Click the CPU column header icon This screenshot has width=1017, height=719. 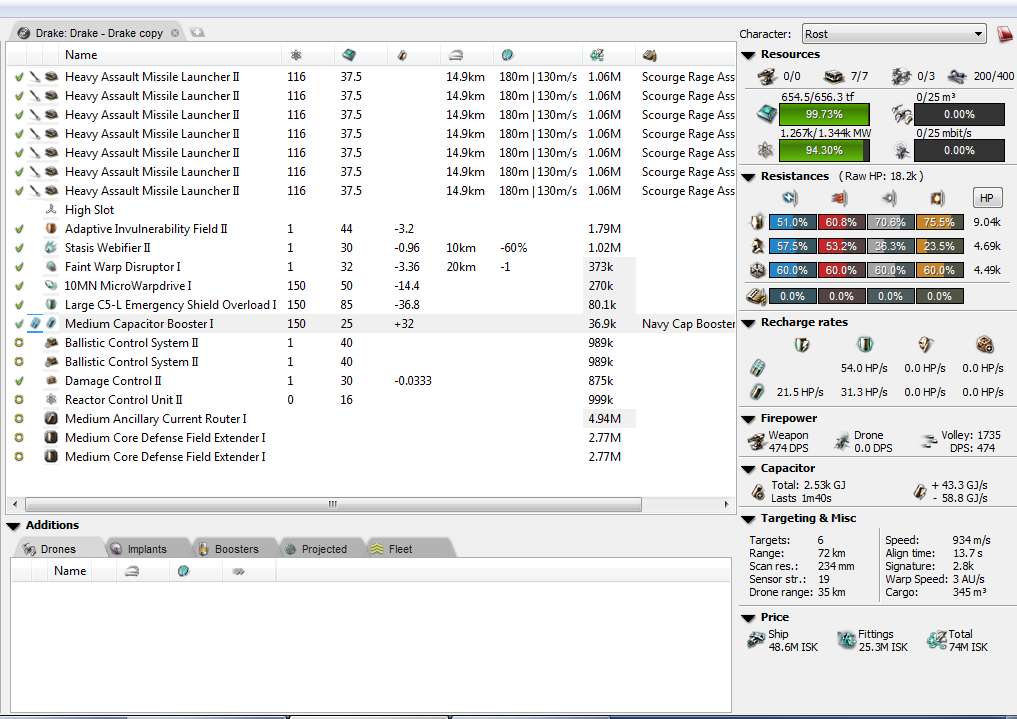point(349,55)
